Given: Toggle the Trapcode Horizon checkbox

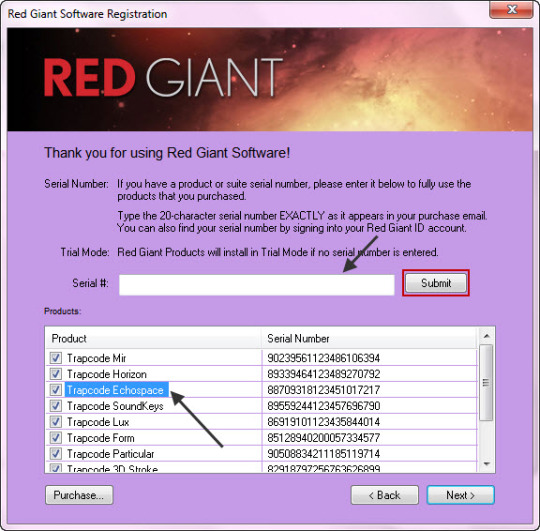Looking at the screenshot, I should [x=56, y=374].
